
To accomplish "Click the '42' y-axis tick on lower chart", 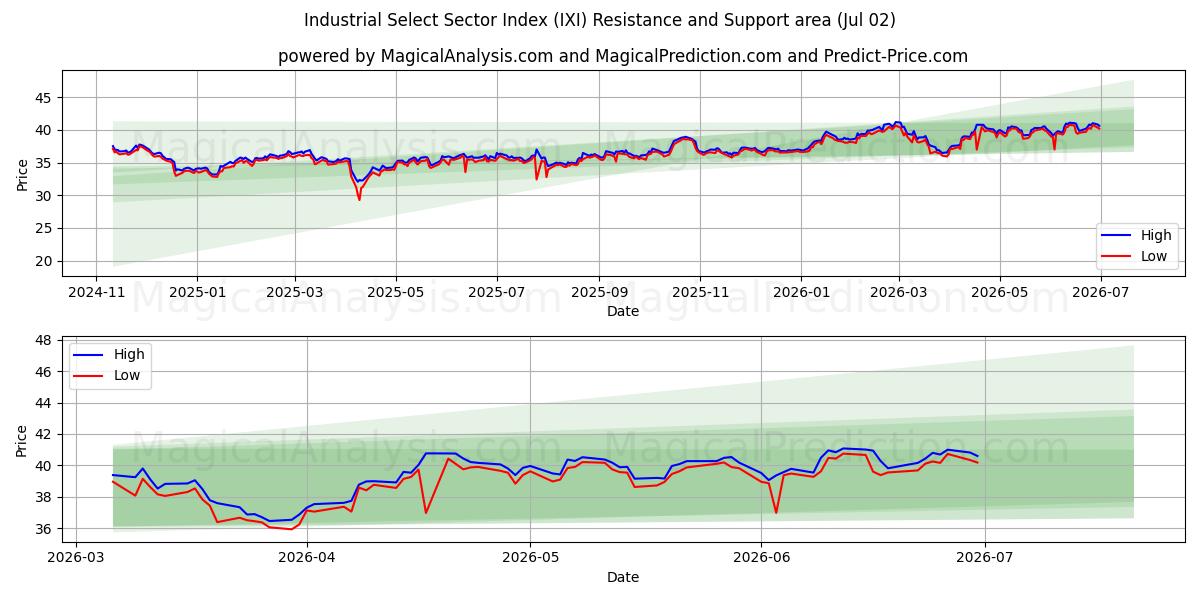I will (43, 435).
